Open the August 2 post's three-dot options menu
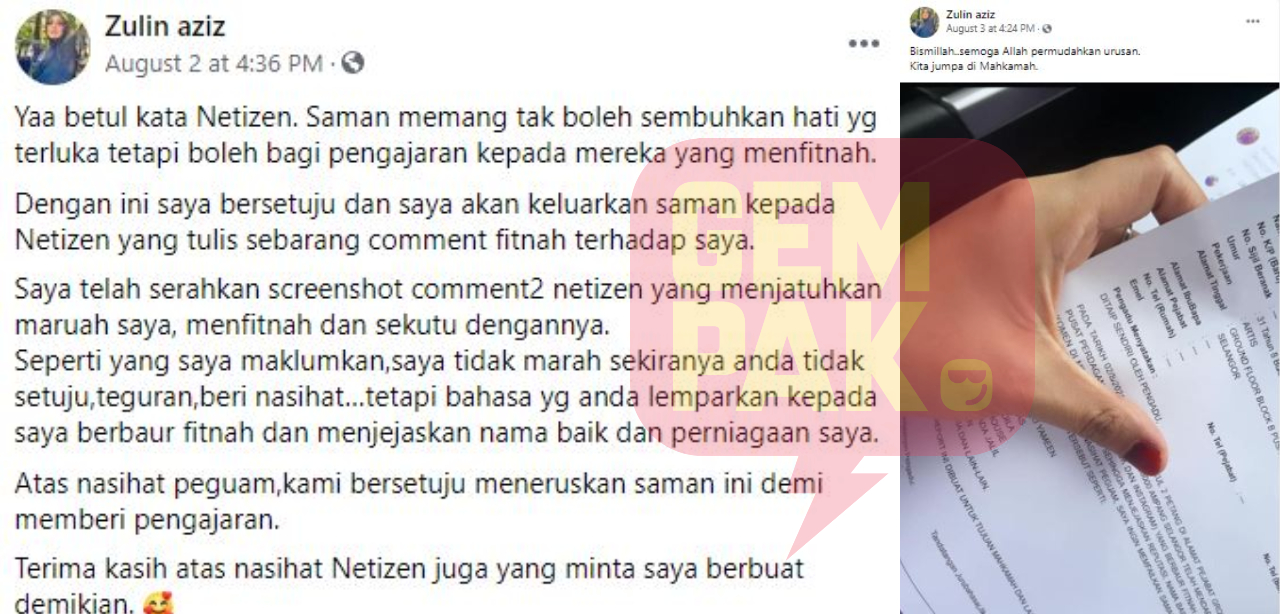1280x614 pixels. [x=863, y=44]
